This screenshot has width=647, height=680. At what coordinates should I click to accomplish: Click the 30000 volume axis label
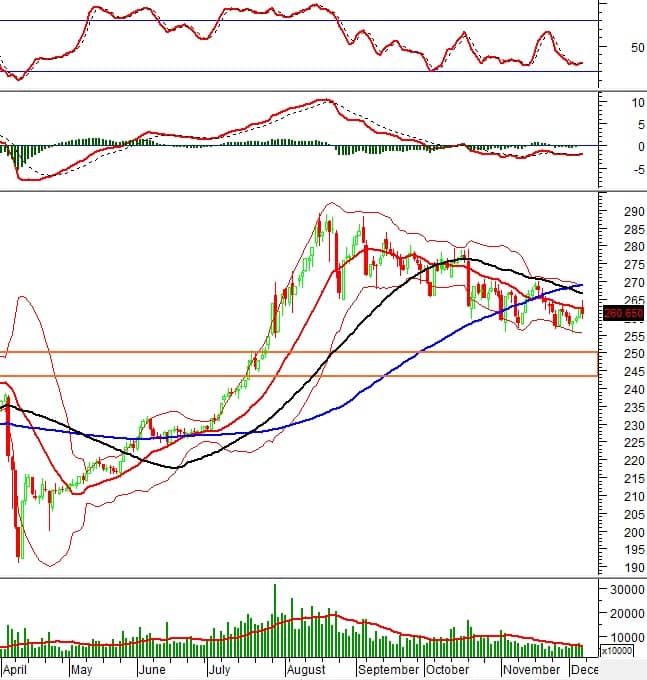(x=624, y=590)
